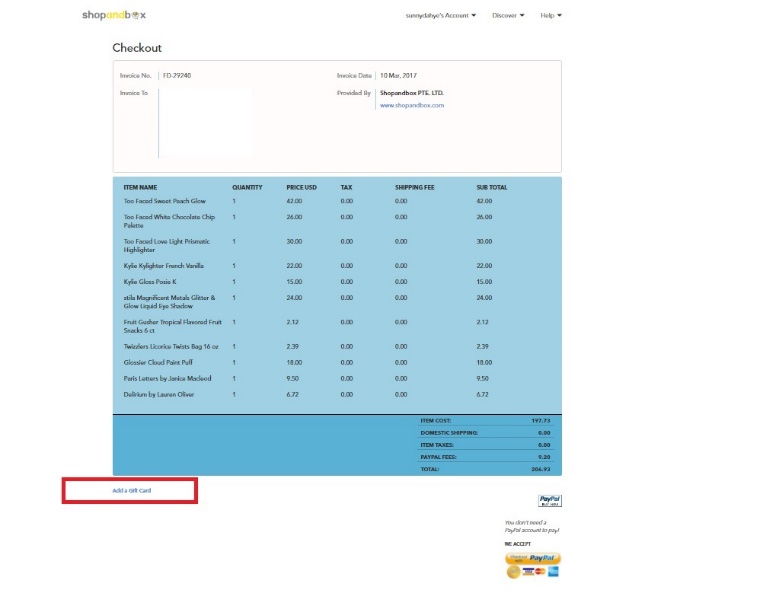The height and width of the screenshot is (593, 779).
Task: Select Too Faced Love Light Prismatic Highlighter
Action: [166, 245]
